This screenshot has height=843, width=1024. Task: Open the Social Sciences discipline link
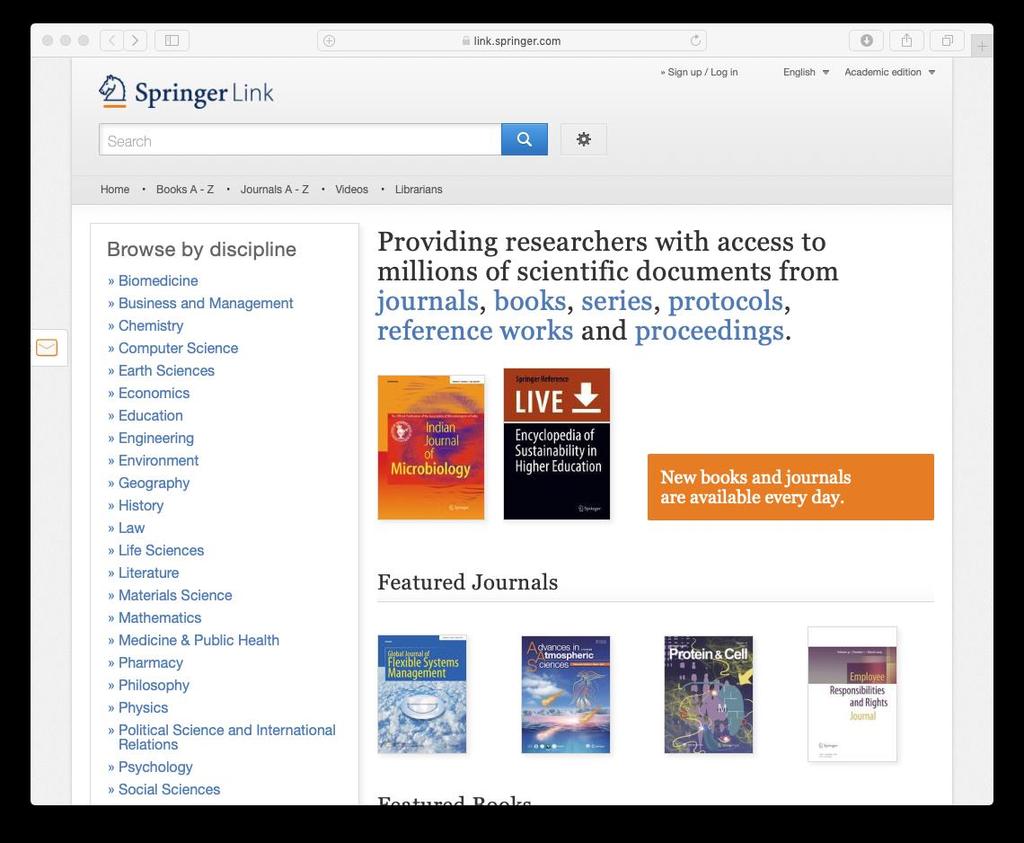169,789
